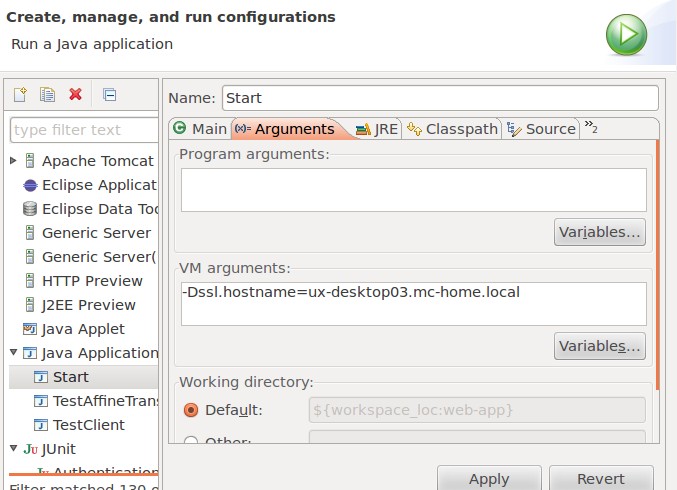
Task: Click the duplicate configuration icon
Action: (47, 95)
